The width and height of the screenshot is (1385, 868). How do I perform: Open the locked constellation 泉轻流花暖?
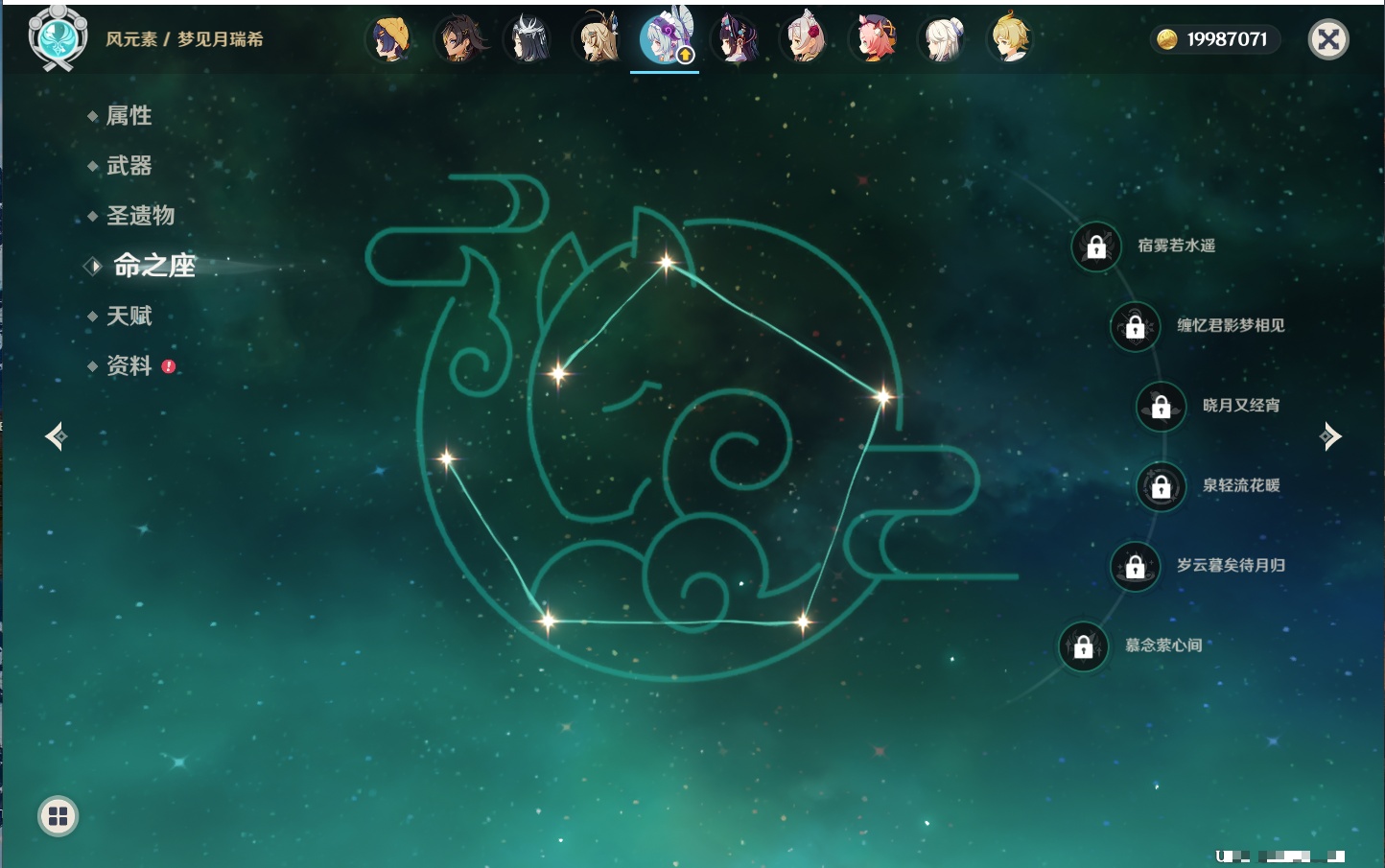click(x=1162, y=486)
